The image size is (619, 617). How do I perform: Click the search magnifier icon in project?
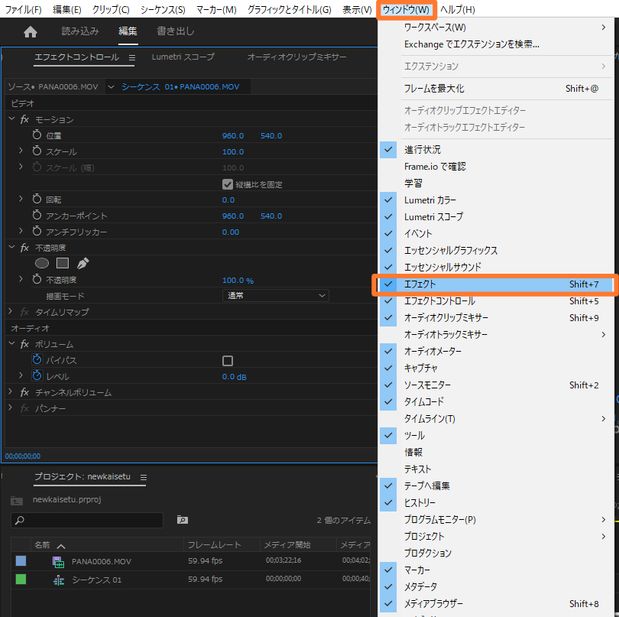[19, 520]
